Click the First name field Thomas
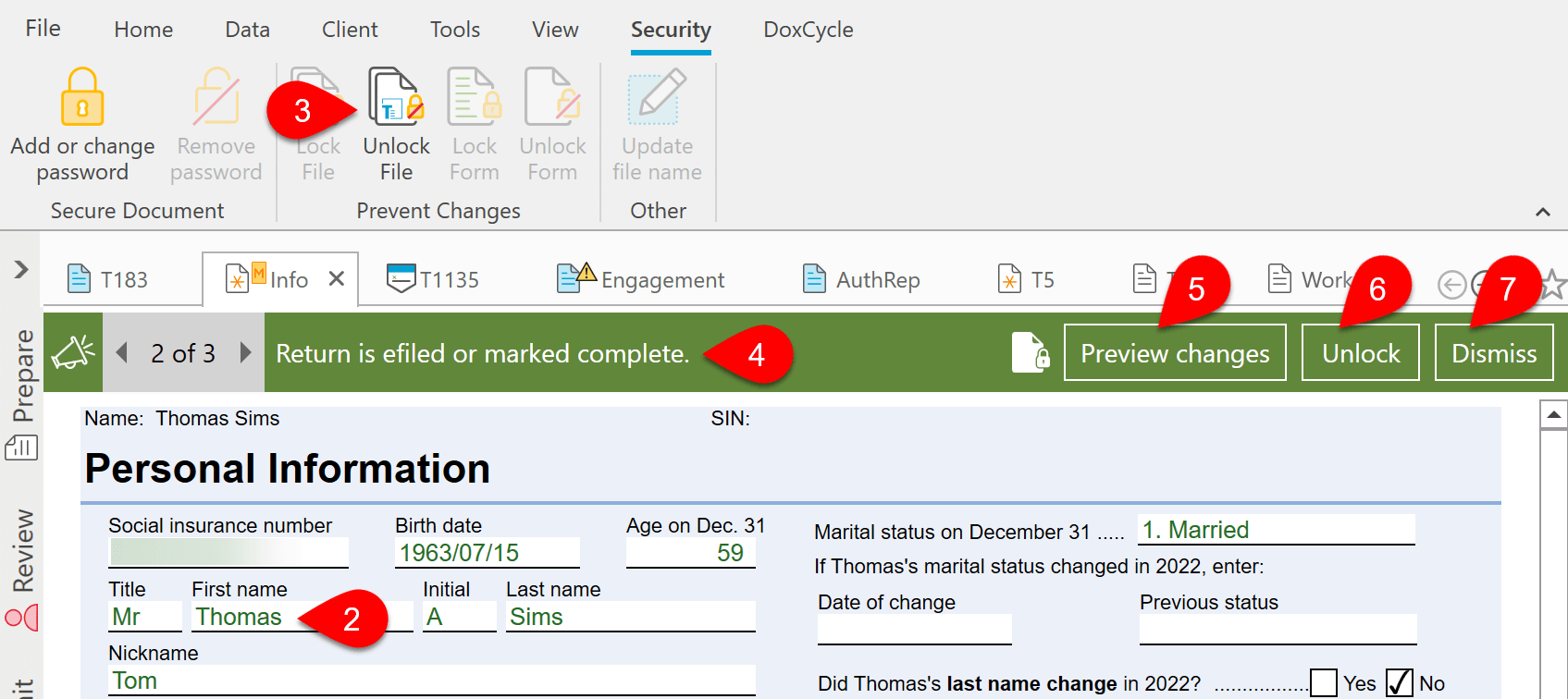This screenshot has width=1568, height=699. coord(302,617)
